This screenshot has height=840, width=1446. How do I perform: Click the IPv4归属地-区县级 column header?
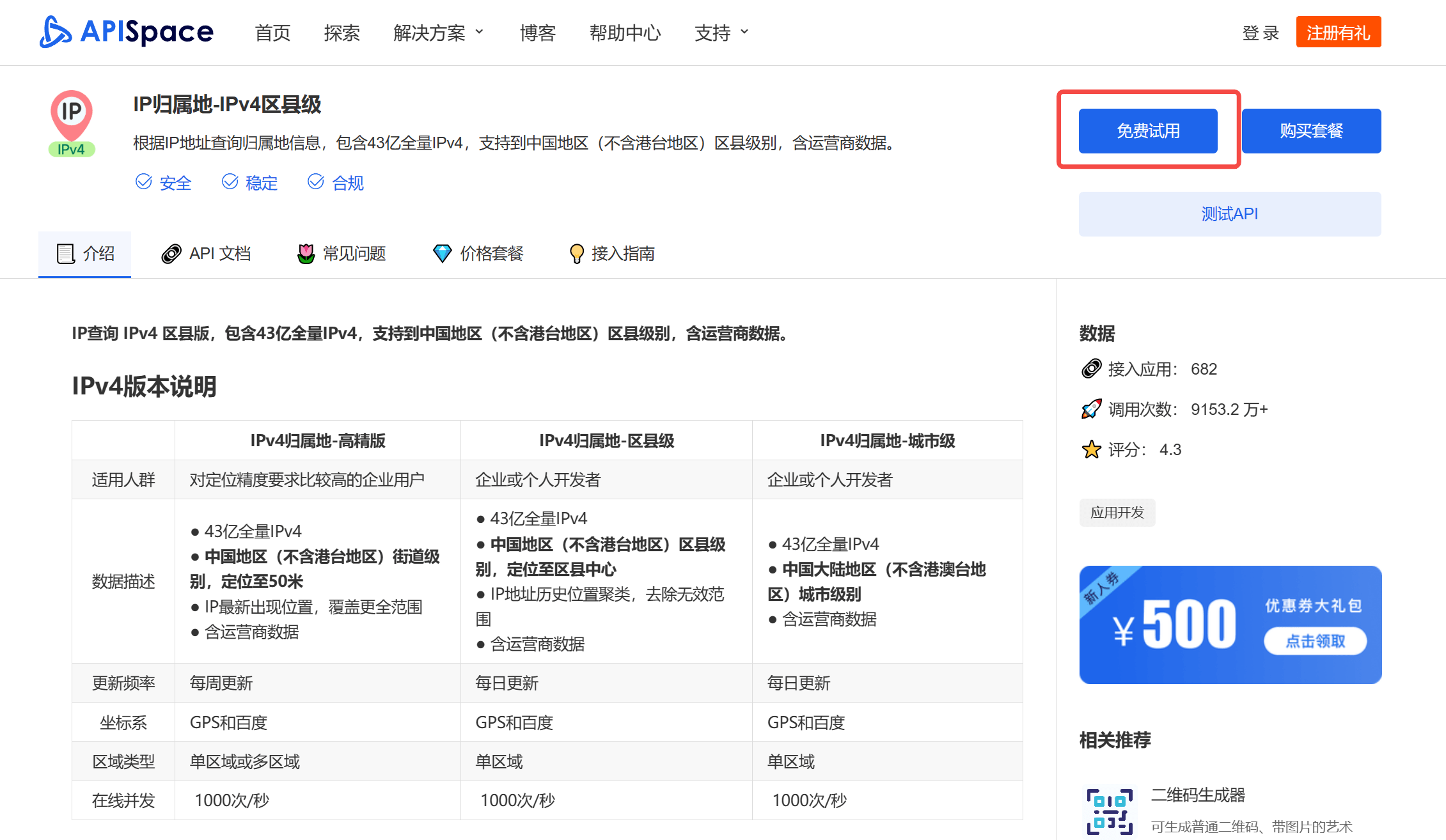pos(606,440)
